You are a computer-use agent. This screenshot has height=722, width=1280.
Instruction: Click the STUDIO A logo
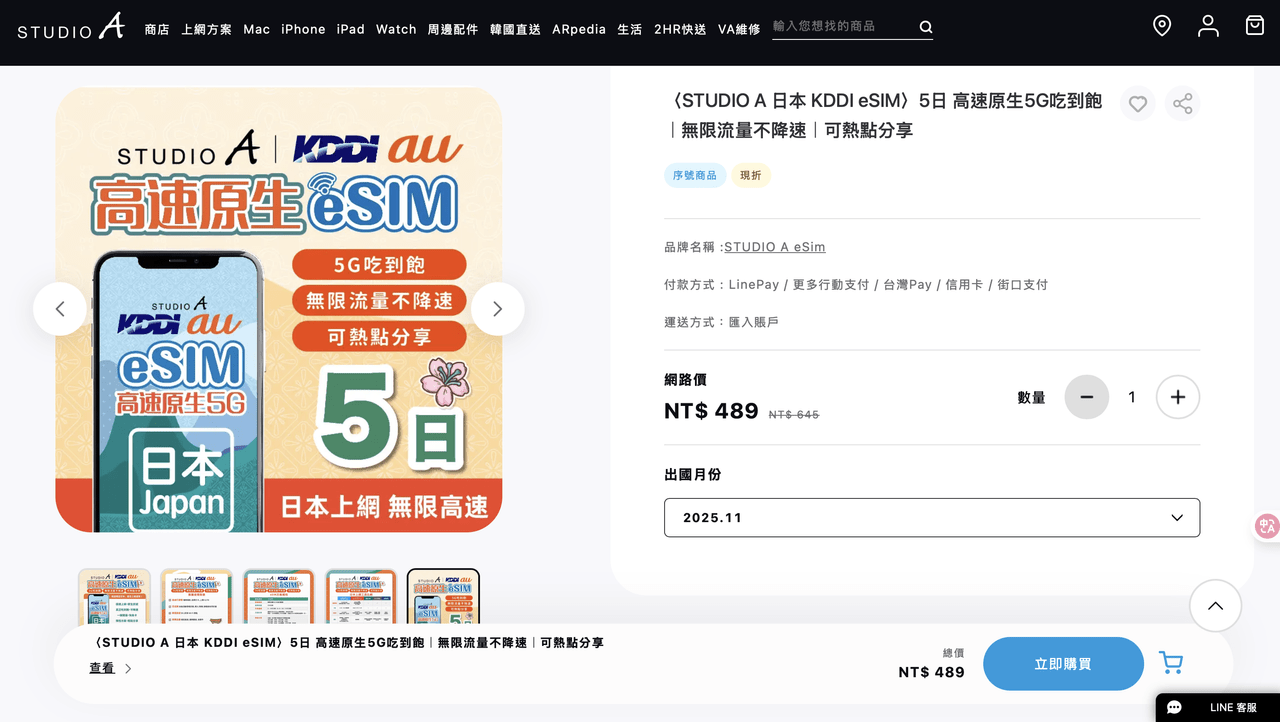coord(71,27)
